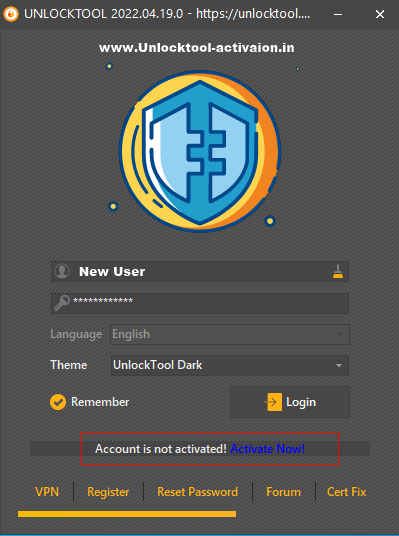Click the yellow progress bar at bottom
This screenshot has width=399, height=536.
pos(127,514)
